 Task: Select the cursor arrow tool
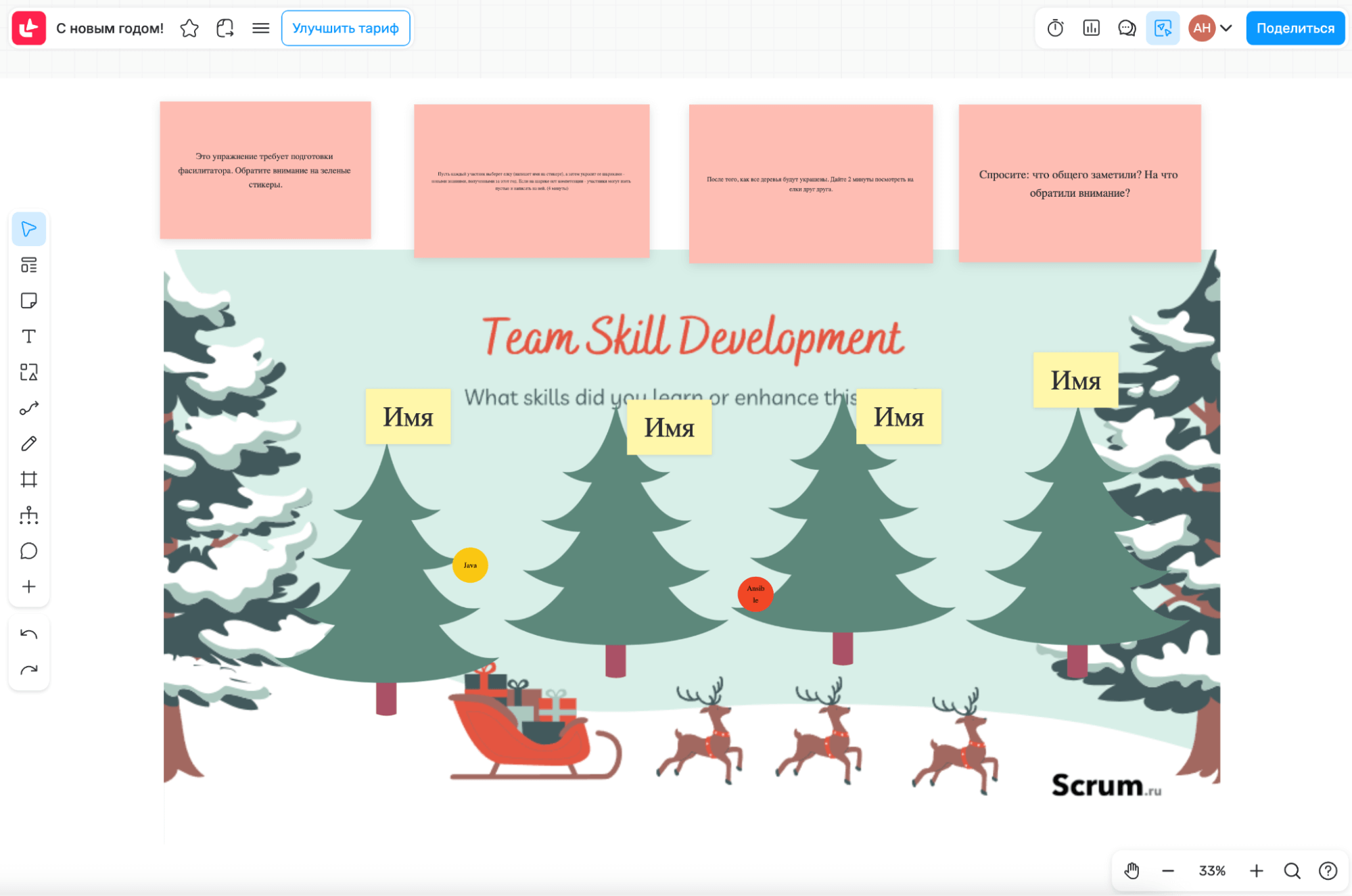tap(28, 229)
